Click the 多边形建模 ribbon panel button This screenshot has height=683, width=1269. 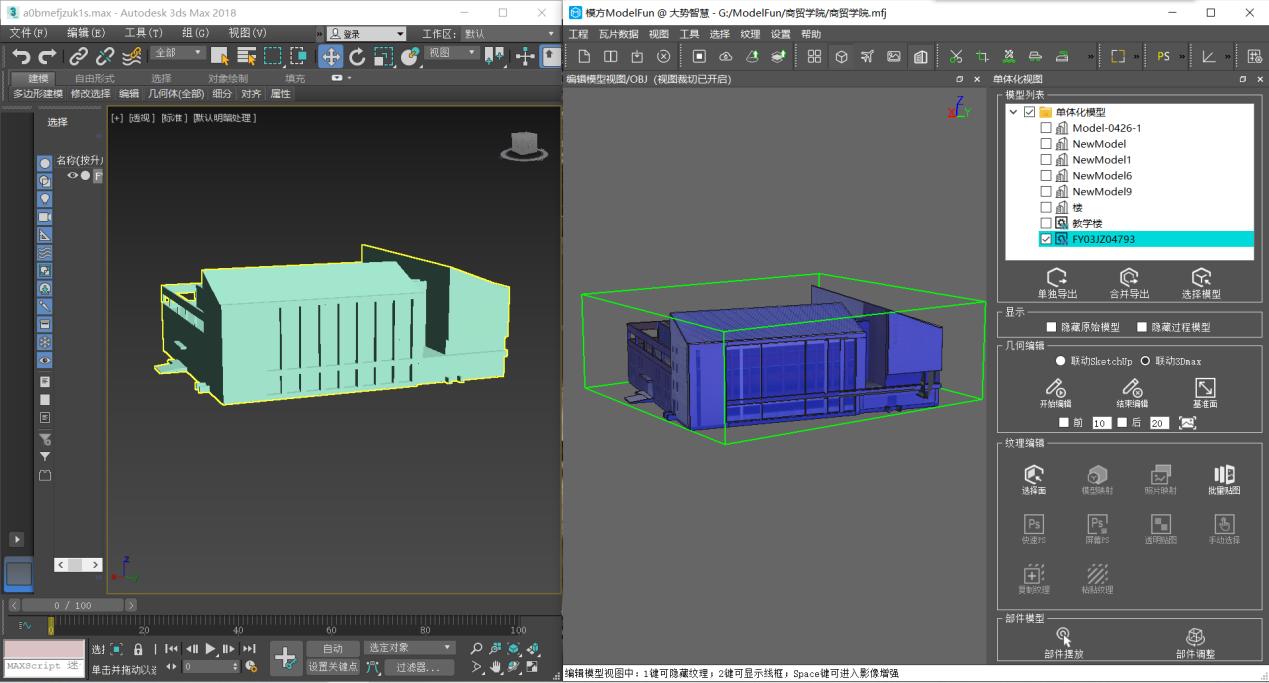coord(38,94)
